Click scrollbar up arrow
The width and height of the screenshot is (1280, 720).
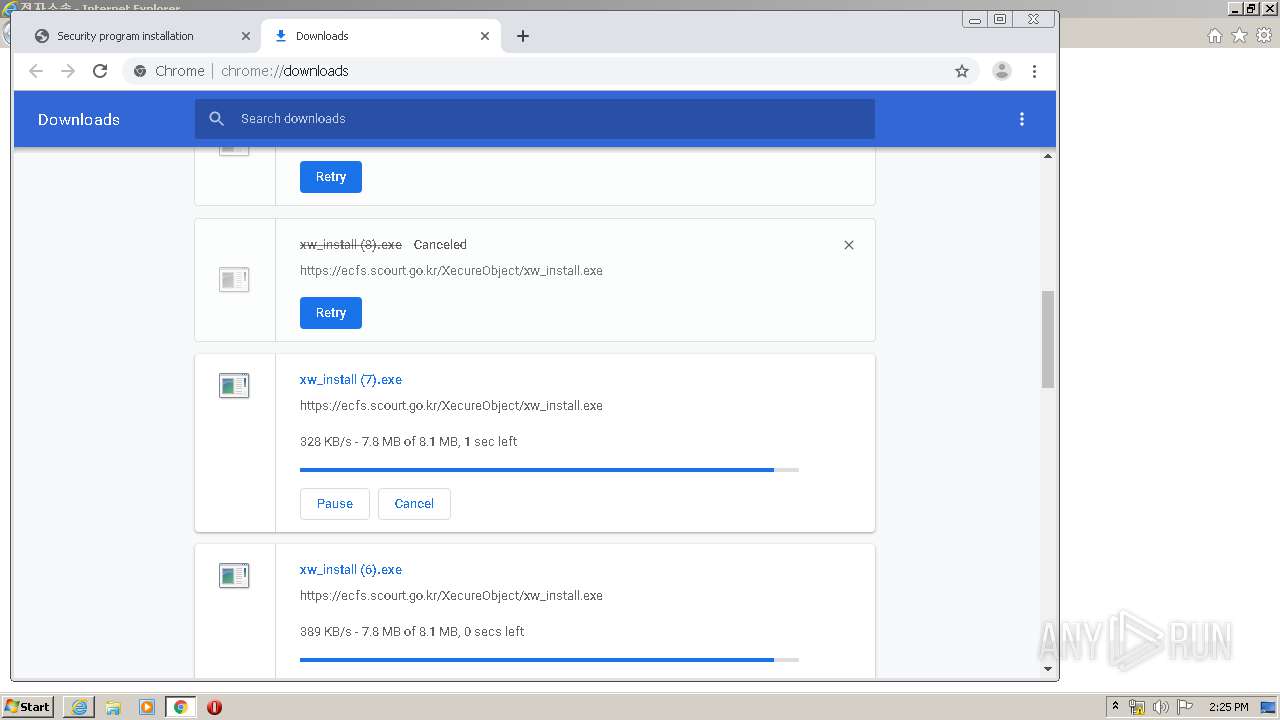1048,155
